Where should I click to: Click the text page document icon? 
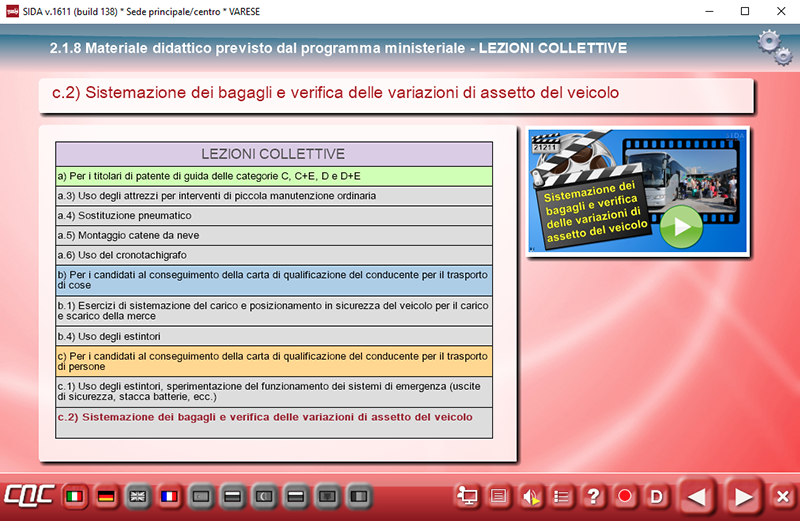pyautogui.click(x=499, y=495)
